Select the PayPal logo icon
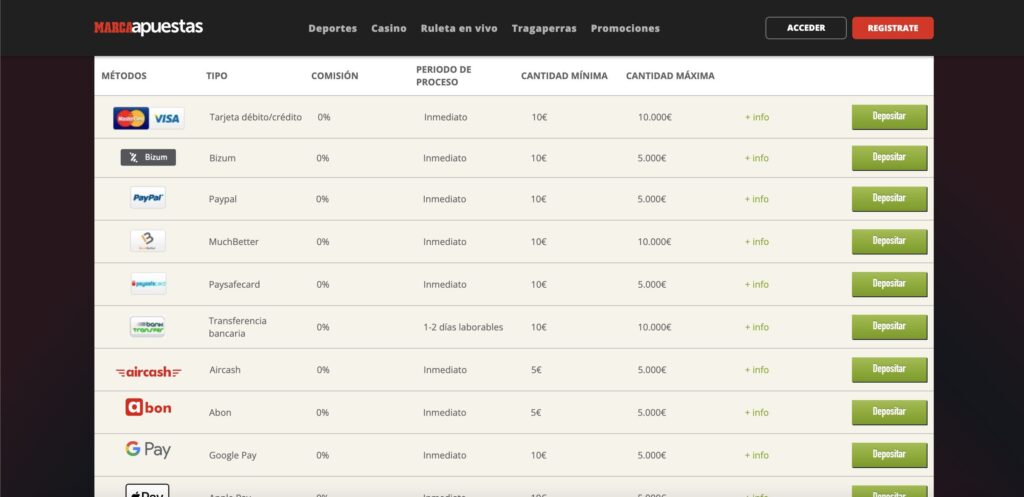1024x497 pixels. click(148, 199)
